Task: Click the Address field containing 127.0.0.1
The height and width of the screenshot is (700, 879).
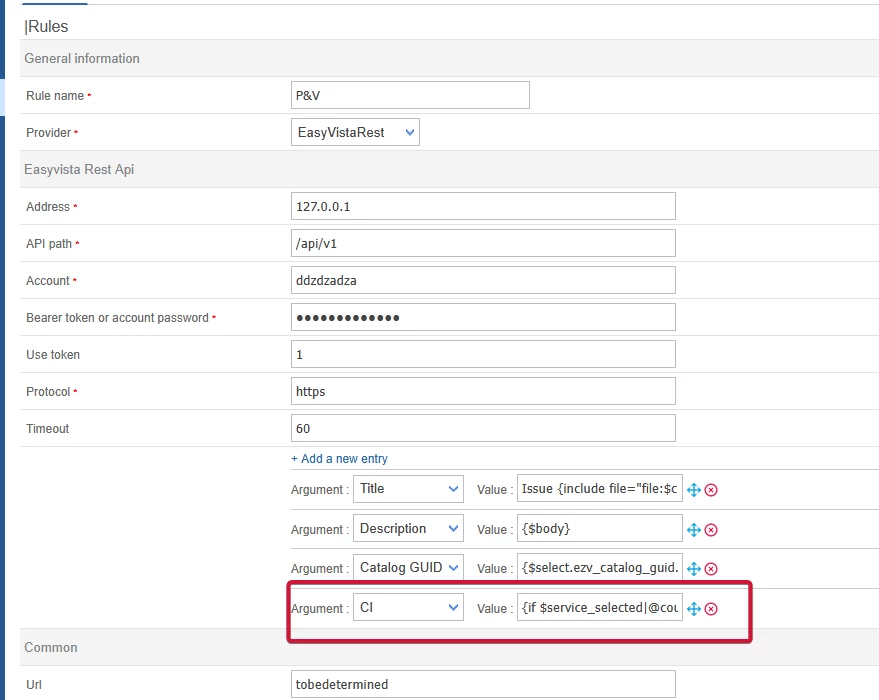Action: coord(483,206)
